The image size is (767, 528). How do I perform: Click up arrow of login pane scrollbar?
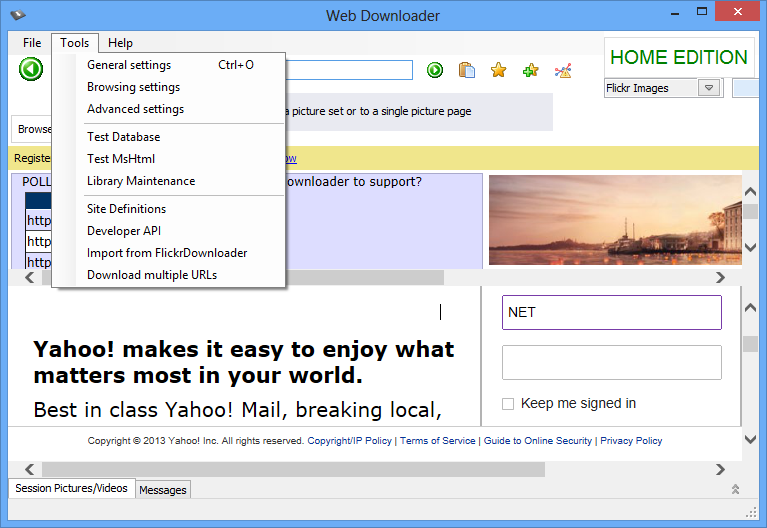click(750, 308)
